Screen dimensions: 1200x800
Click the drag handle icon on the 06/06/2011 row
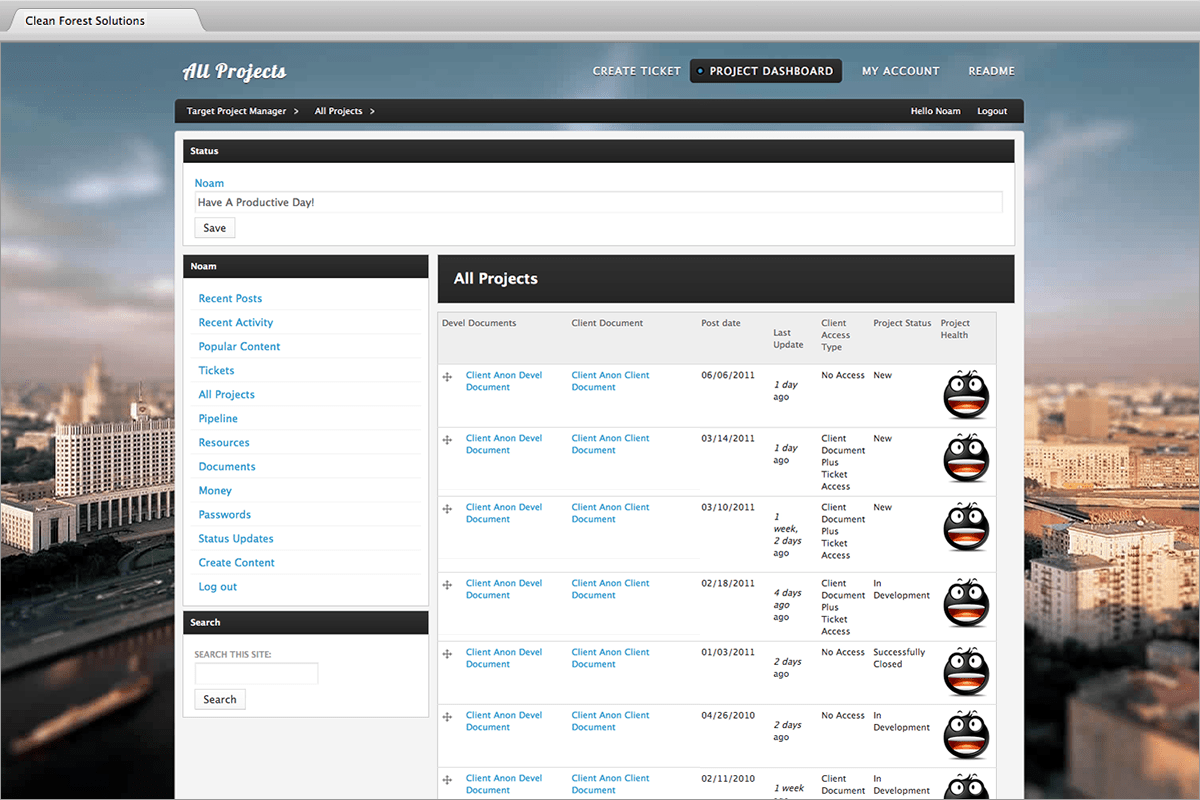pyautogui.click(x=447, y=376)
